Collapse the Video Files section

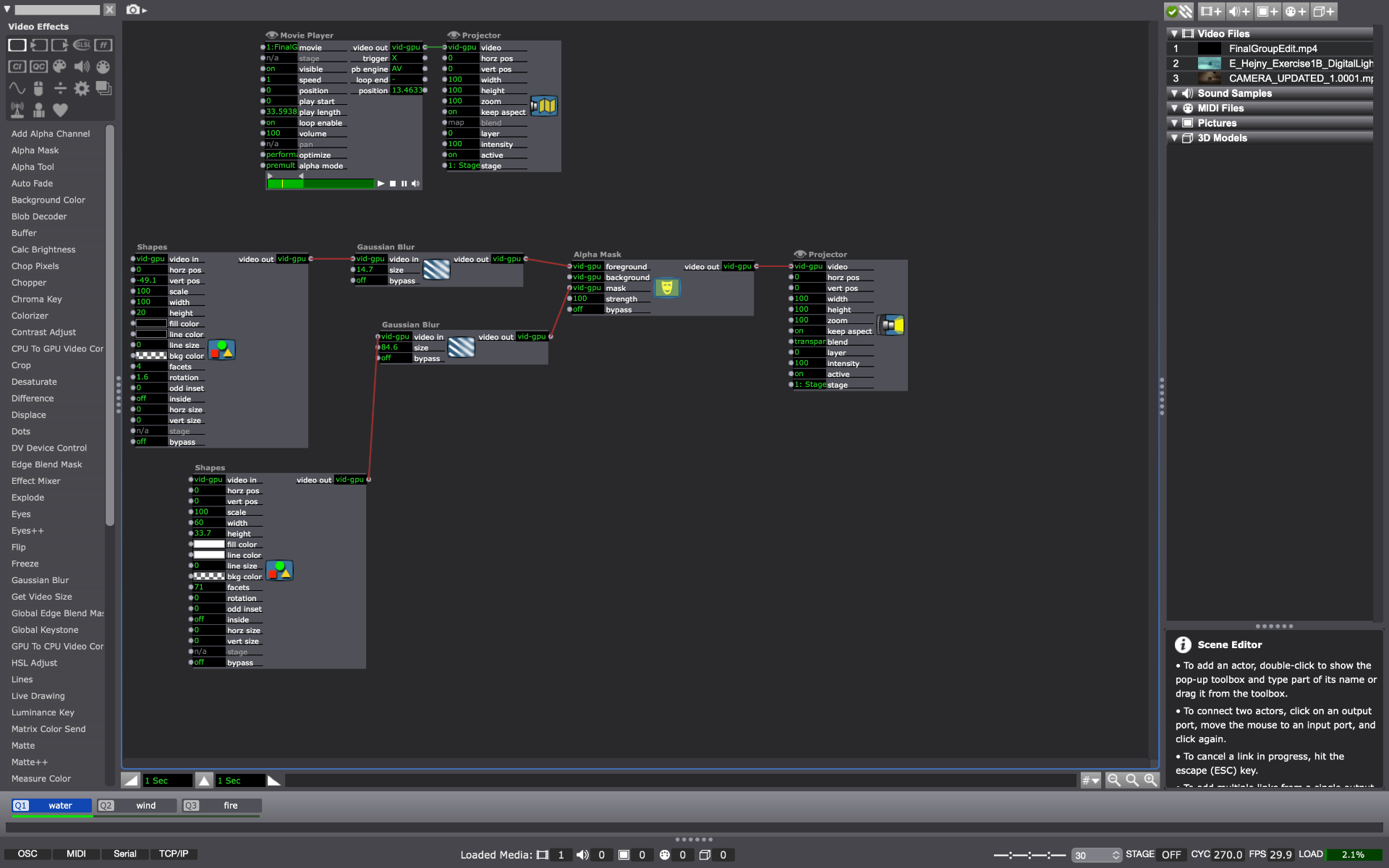coord(1174,34)
